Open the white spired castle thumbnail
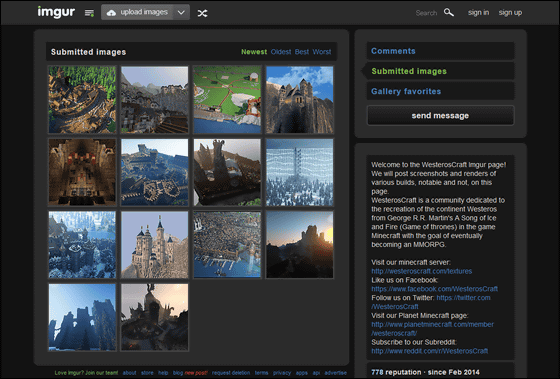Image resolution: width=560 pixels, height=379 pixels. pyautogui.click(x=155, y=245)
